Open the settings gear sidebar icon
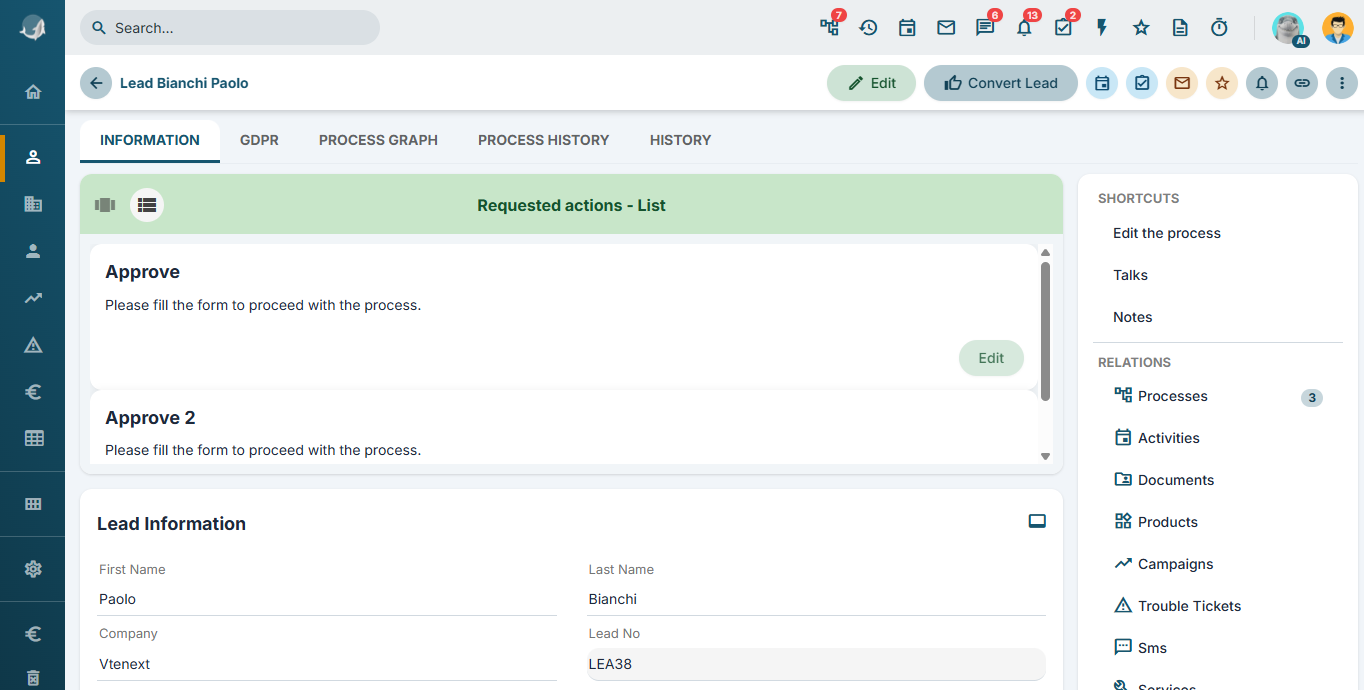This screenshot has height=690, width=1364. point(33,569)
